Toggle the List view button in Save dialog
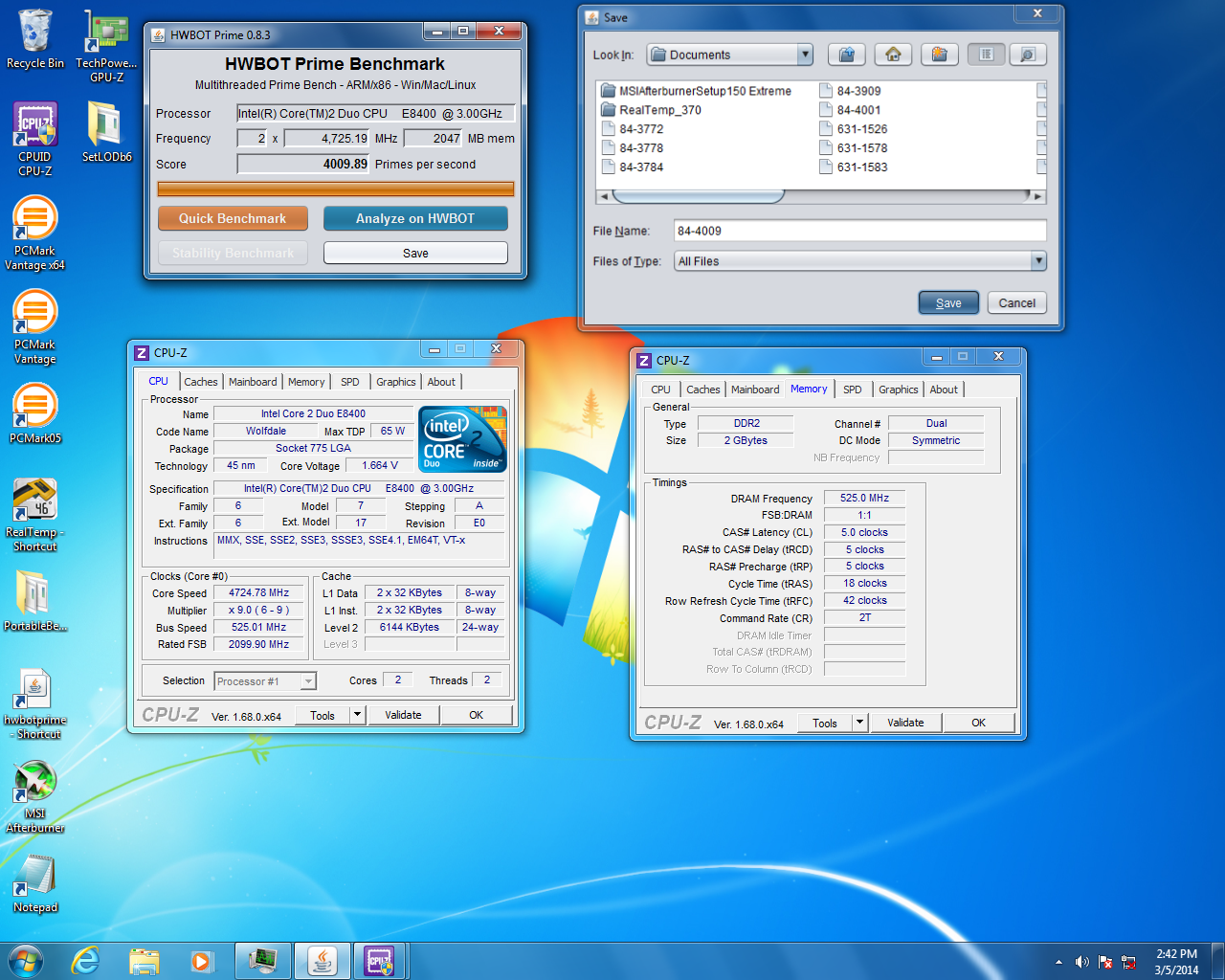The width and height of the screenshot is (1225, 980). click(x=986, y=55)
